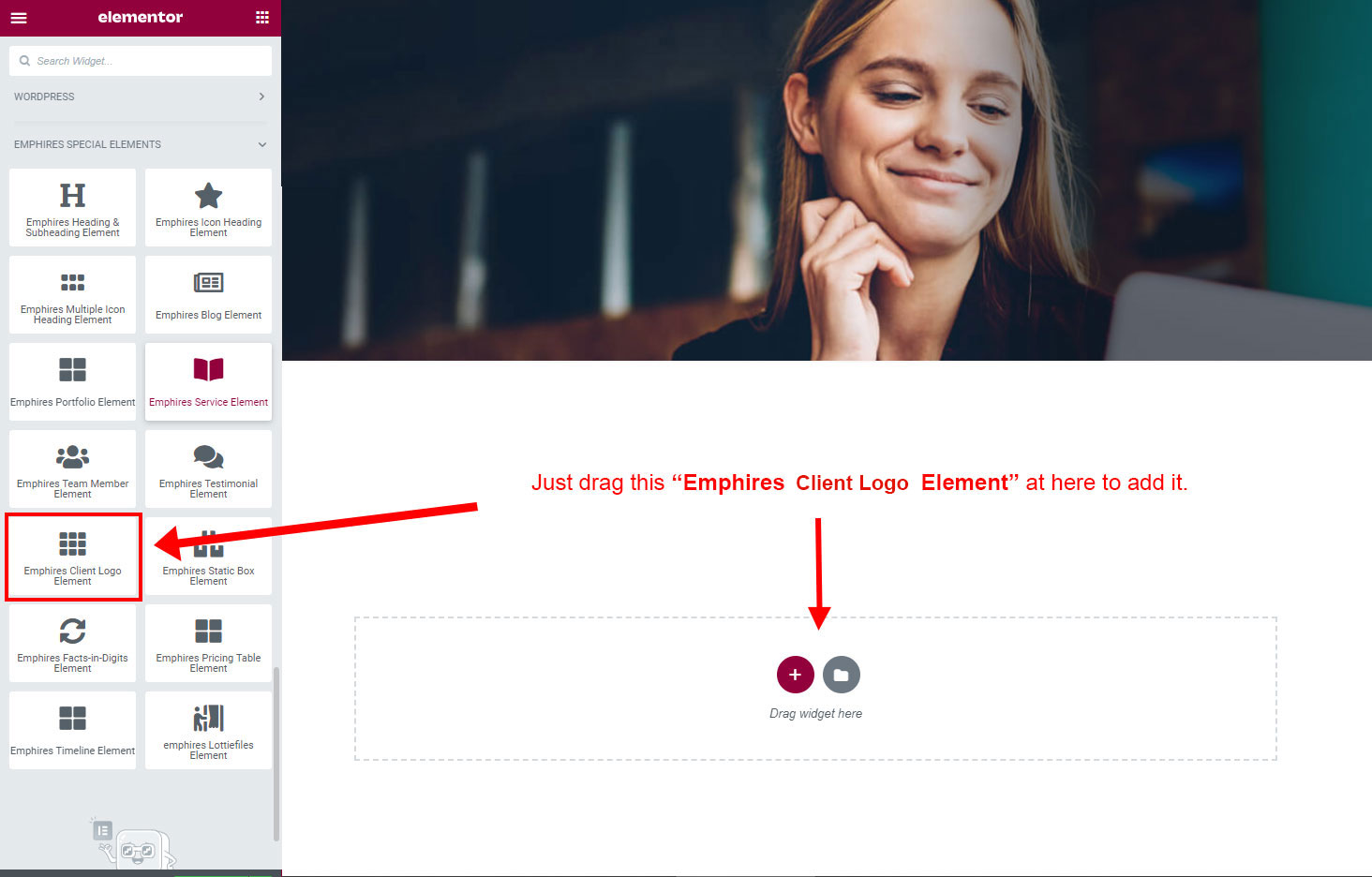
Task: Open the template library folder button
Action: (x=842, y=675)
